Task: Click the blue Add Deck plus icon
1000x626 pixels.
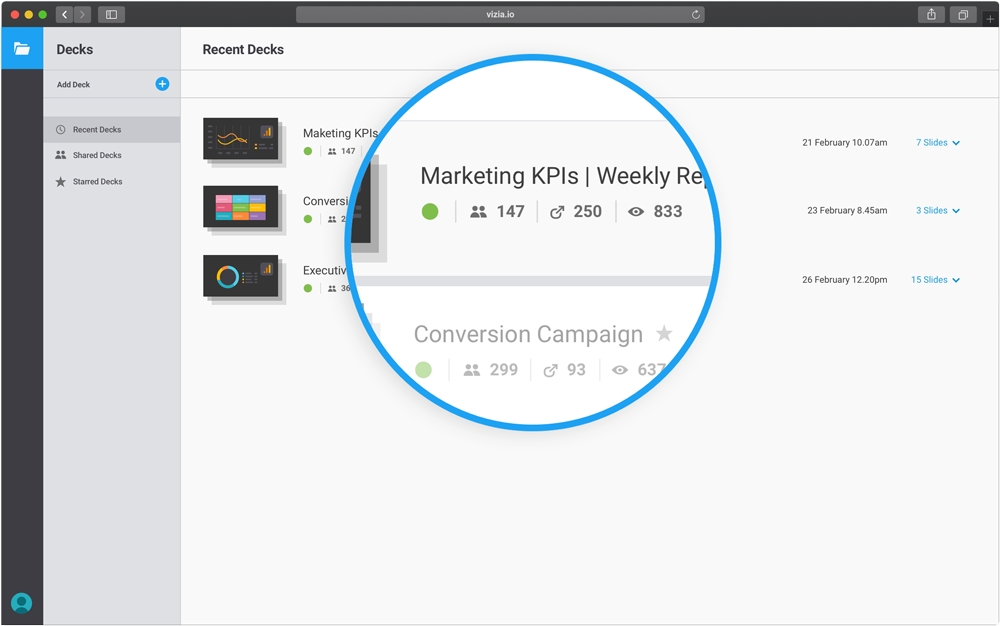Action: 162,84
